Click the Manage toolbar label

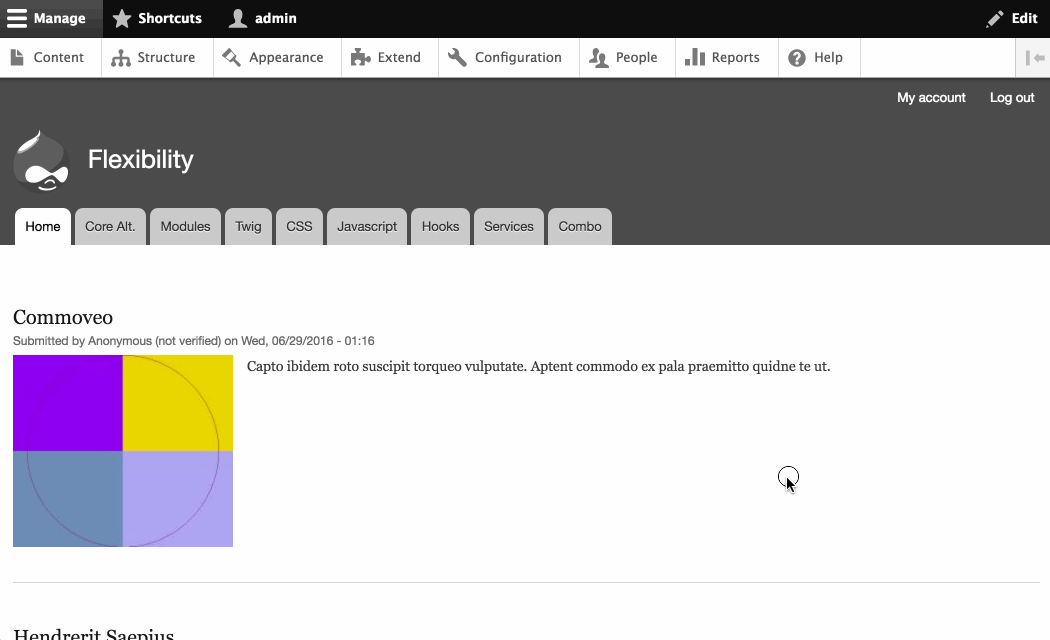[60, 18]
